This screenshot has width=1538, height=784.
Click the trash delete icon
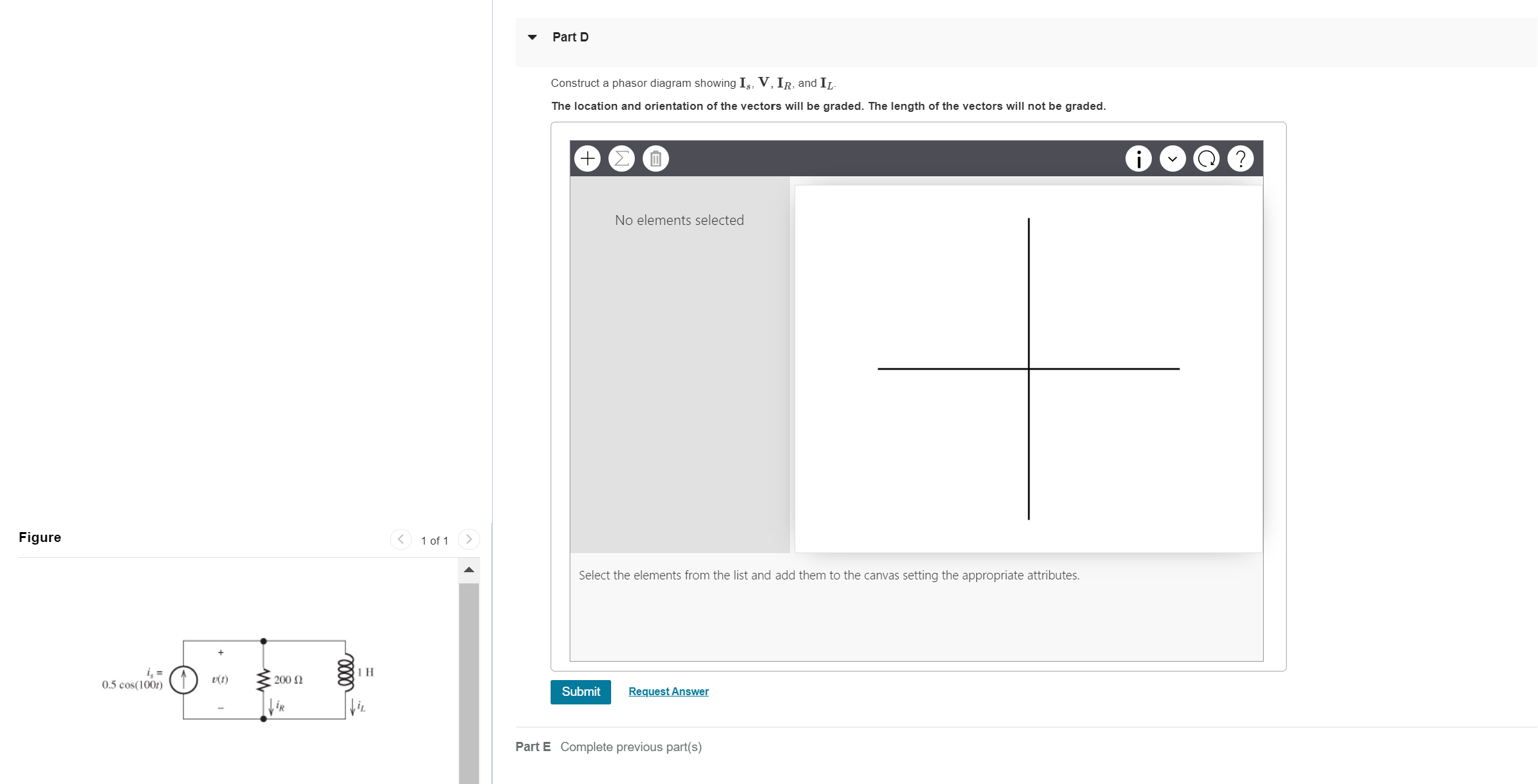(x=655, y=158)
